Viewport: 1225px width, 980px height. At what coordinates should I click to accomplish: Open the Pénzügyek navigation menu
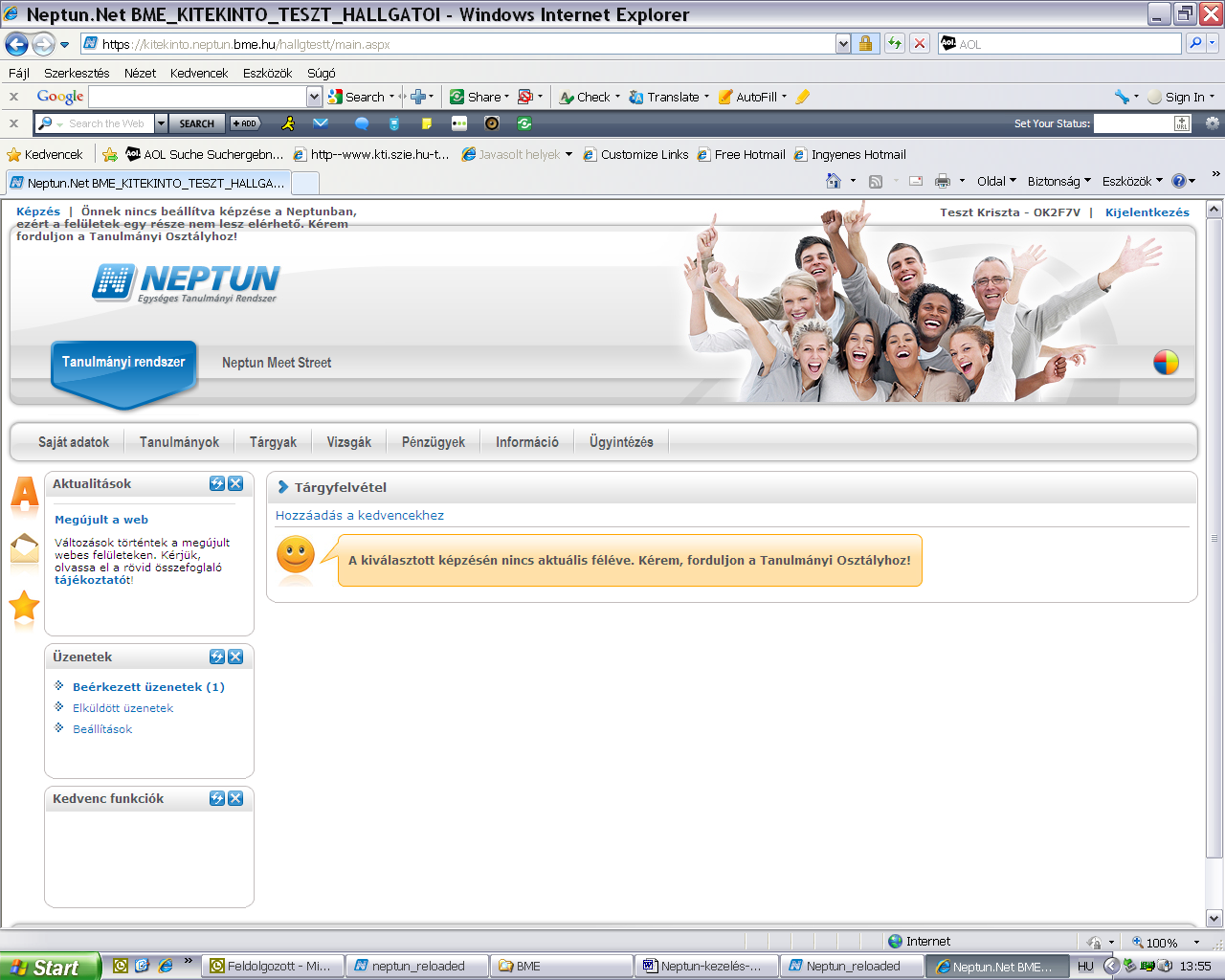[434, 442]
